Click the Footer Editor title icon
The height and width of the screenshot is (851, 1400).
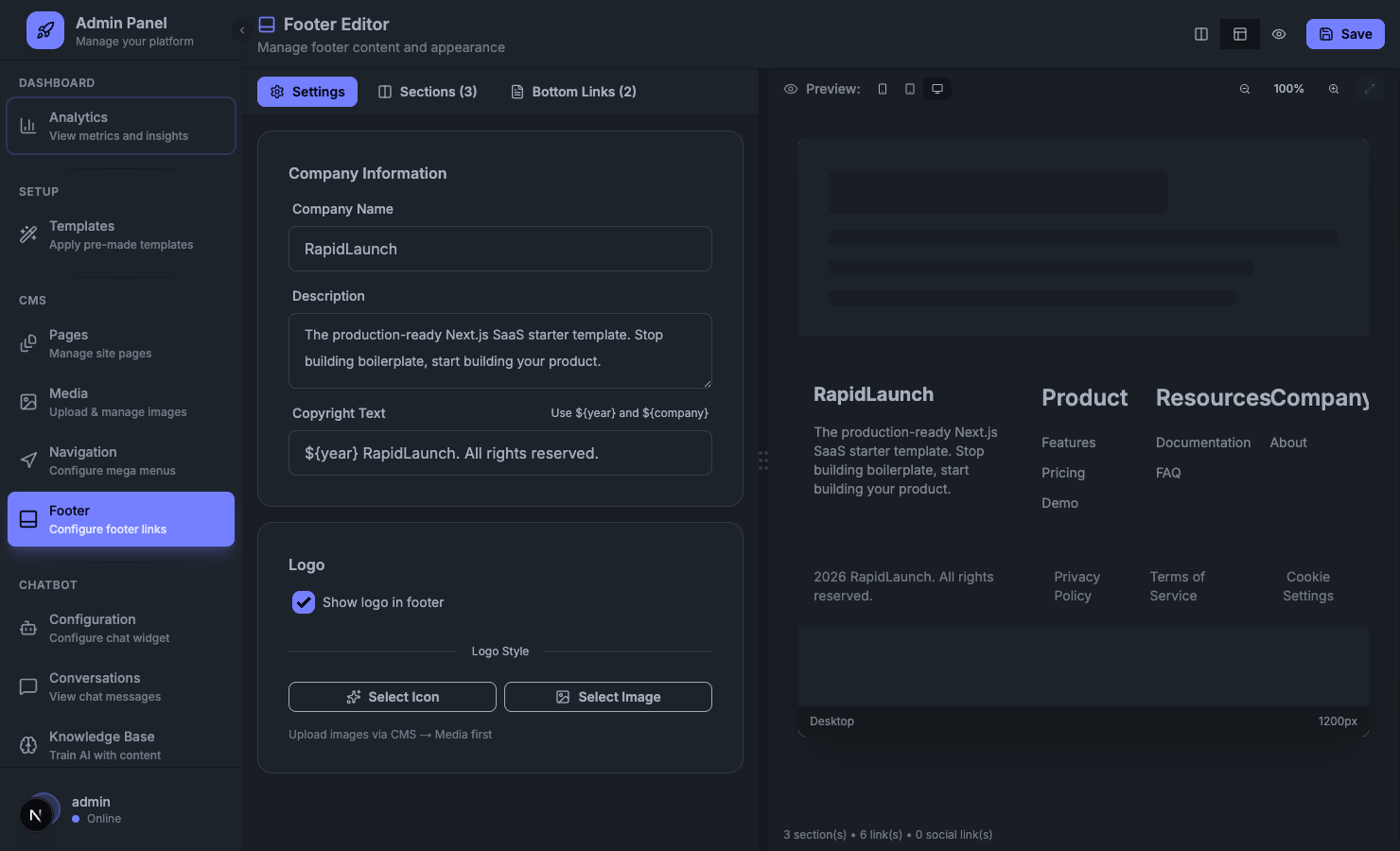[x=267, y=25]
